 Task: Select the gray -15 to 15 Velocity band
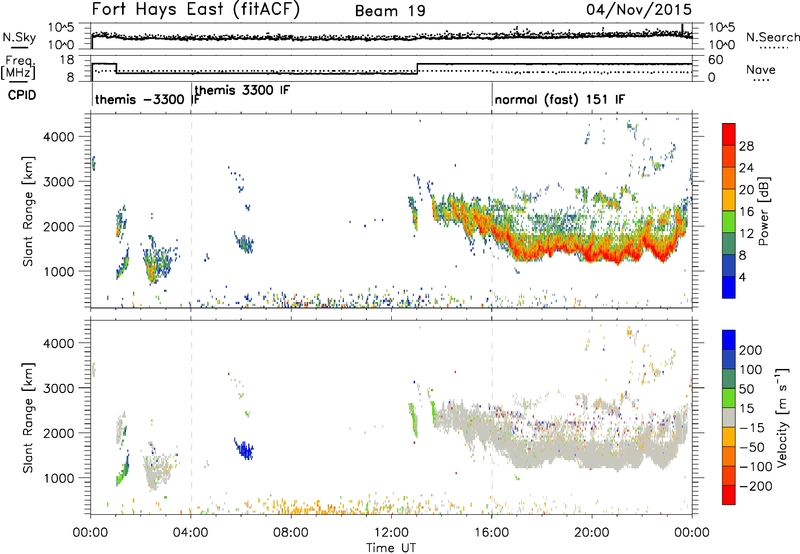coord(729,417)
